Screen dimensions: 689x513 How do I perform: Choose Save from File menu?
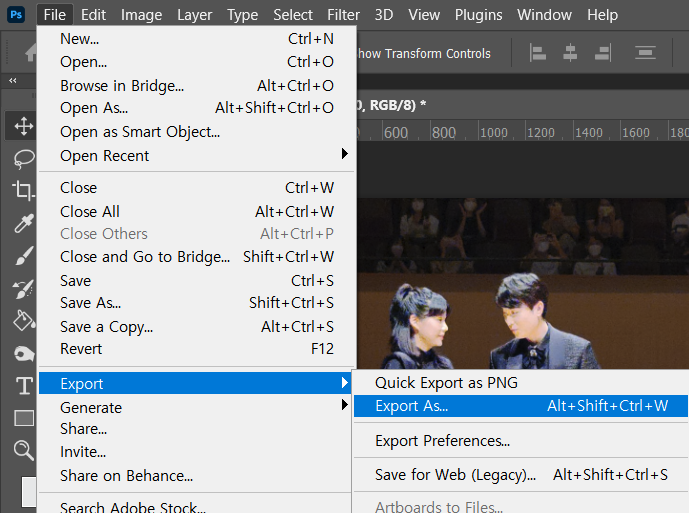pos(197,280)
